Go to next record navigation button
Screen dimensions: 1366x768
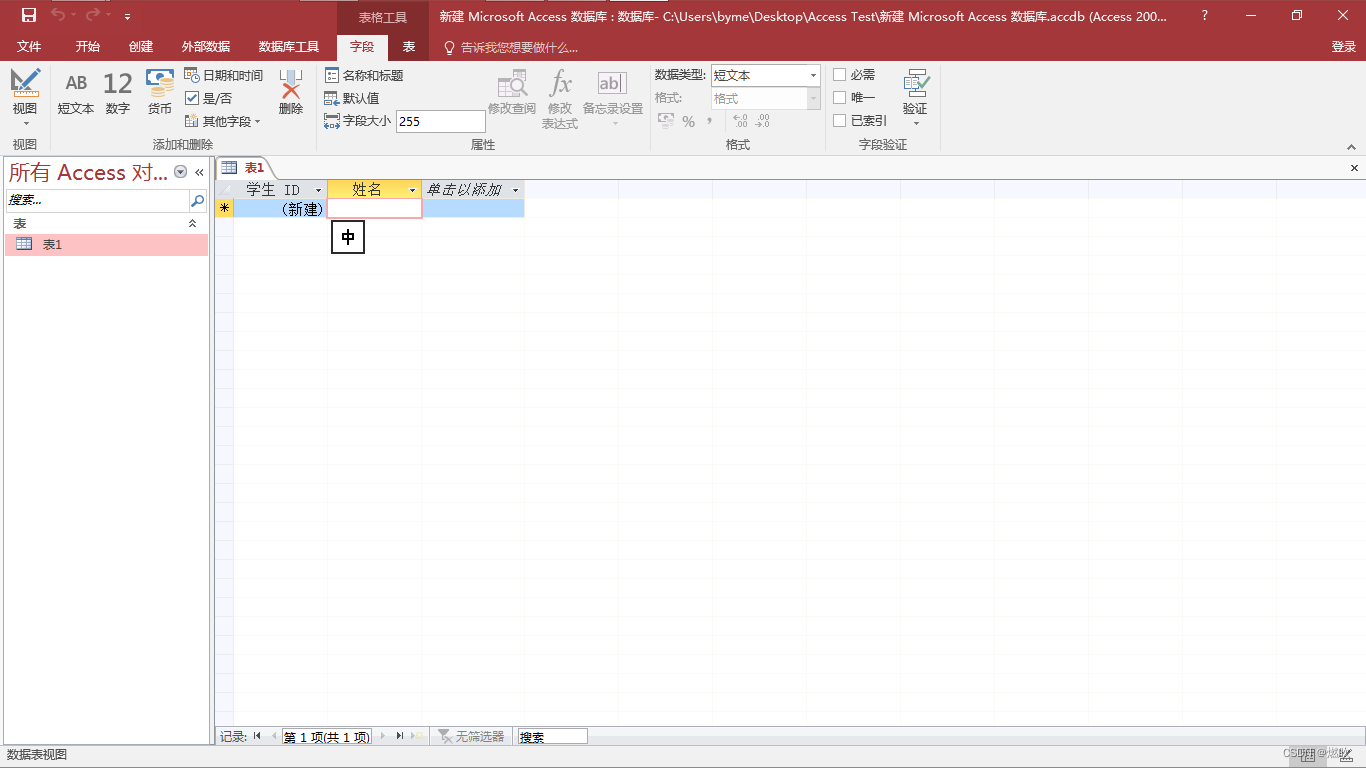click(382, 736)
